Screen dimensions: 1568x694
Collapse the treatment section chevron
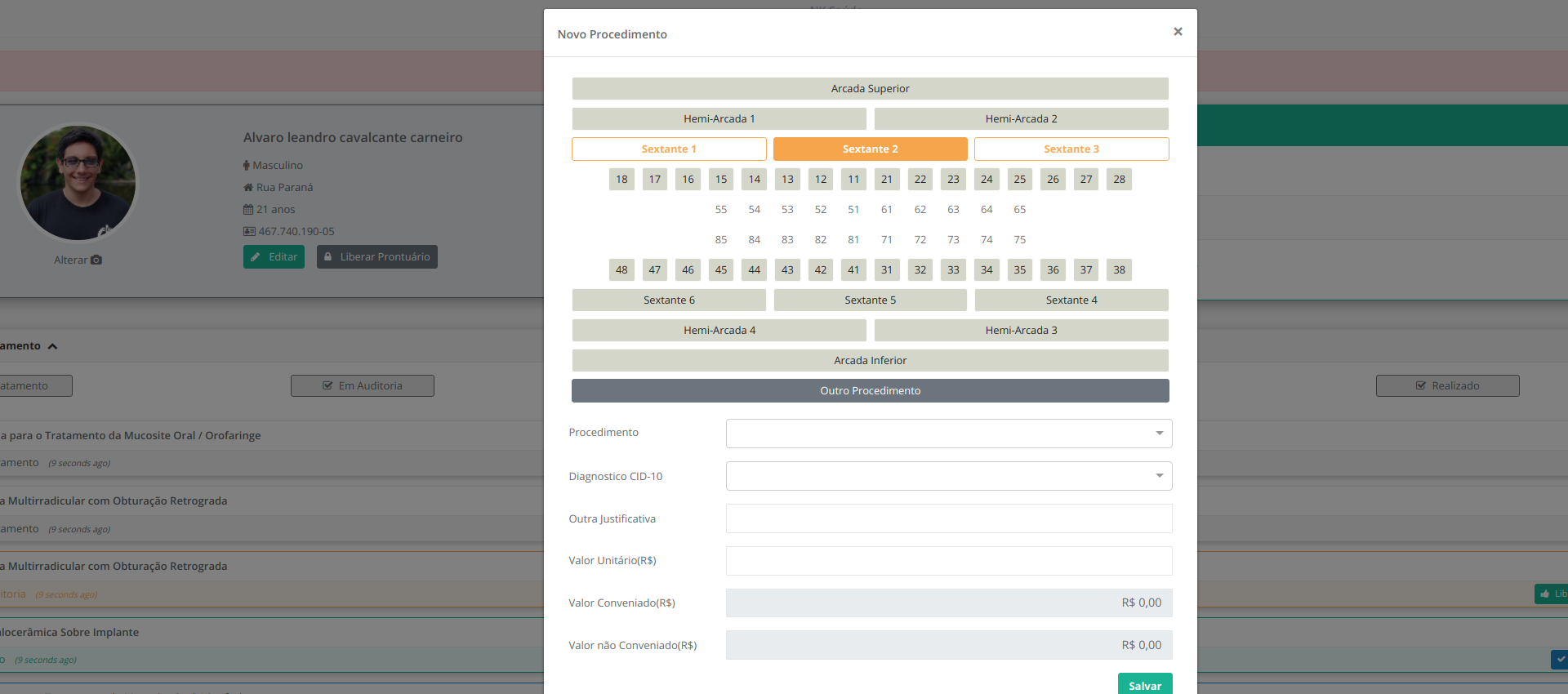52,346
